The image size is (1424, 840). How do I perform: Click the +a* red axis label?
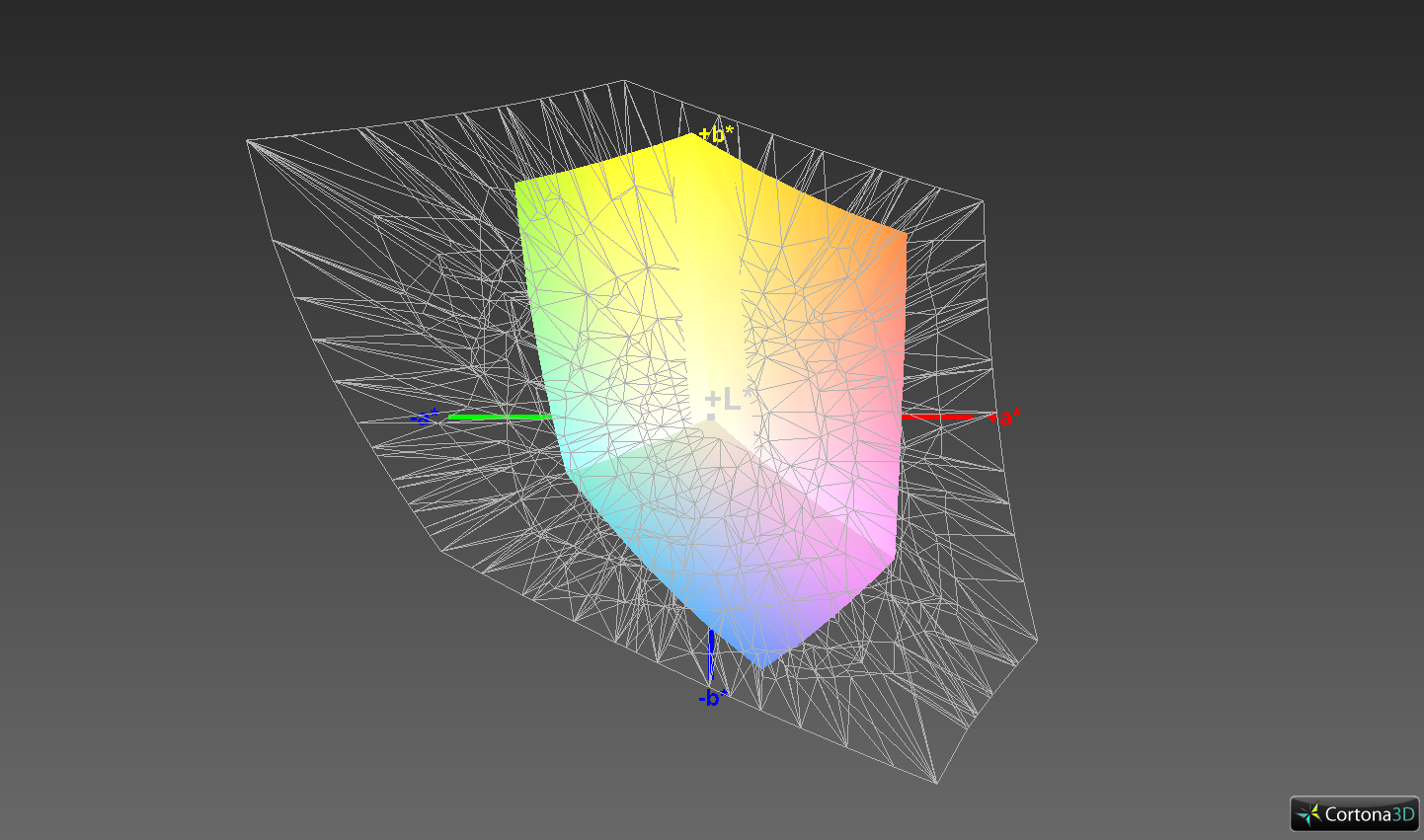pos(1004,417)
